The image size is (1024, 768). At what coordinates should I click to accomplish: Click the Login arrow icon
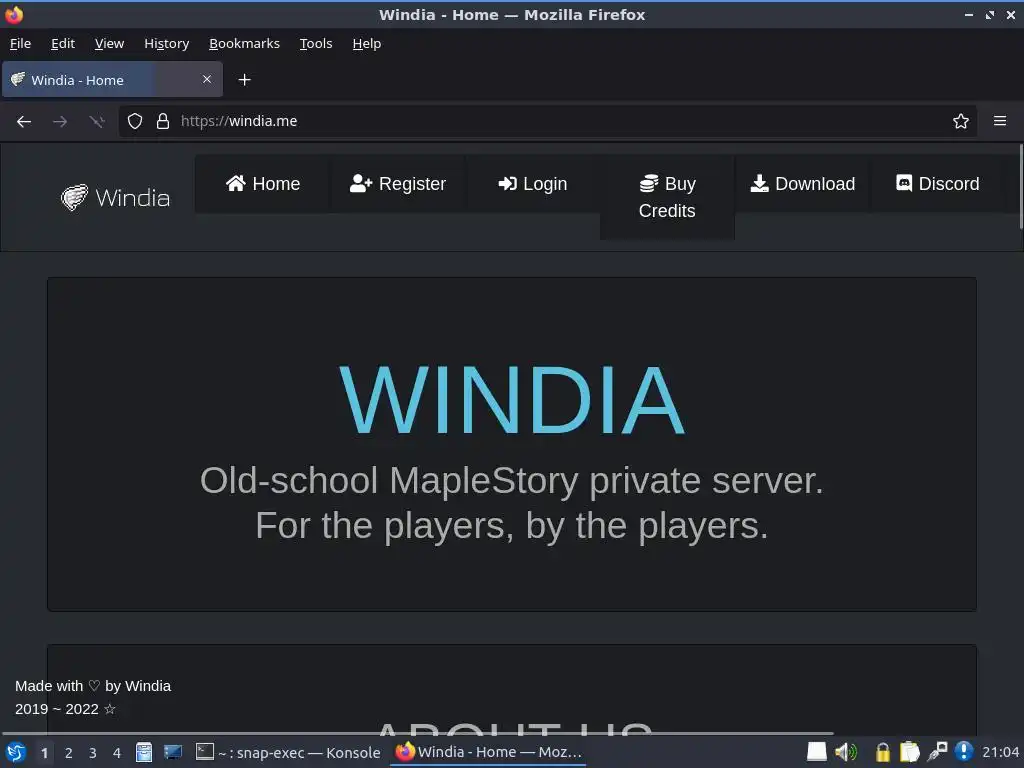click(x=507, y=184)
